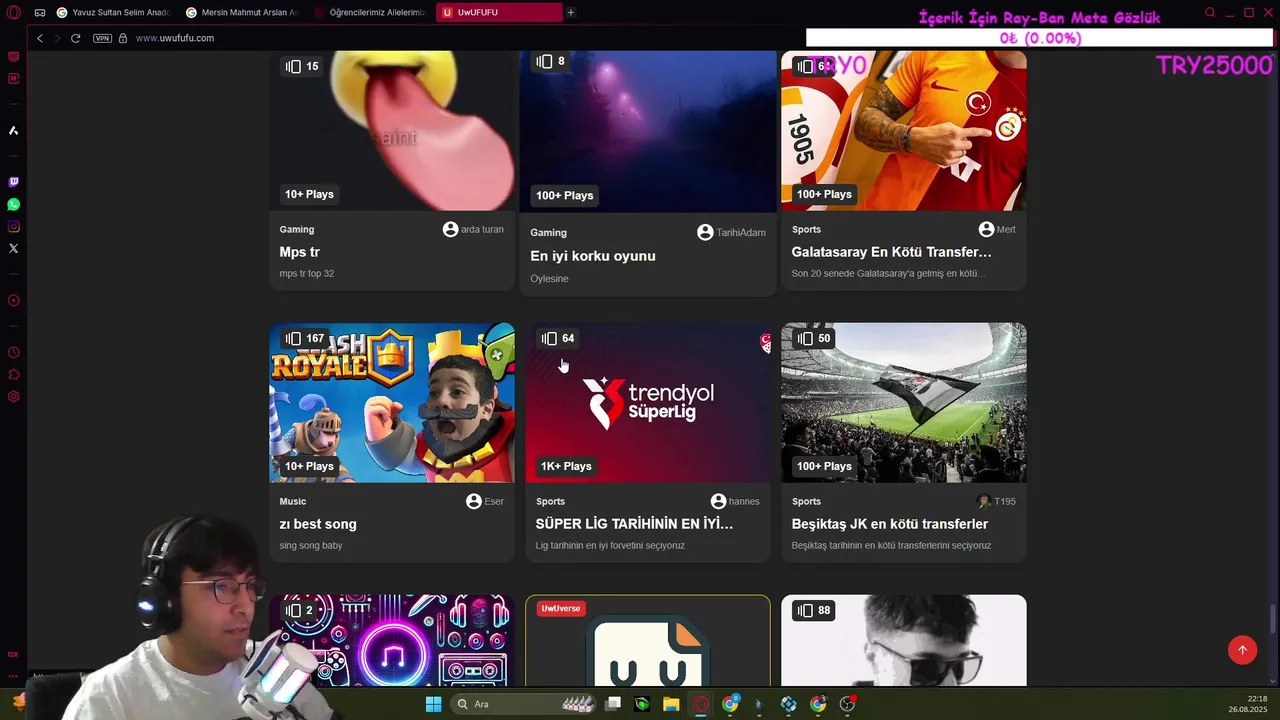Click the 1K+ Plays badge on Trendyol card

pyautogui.click(x=566, y=466)
